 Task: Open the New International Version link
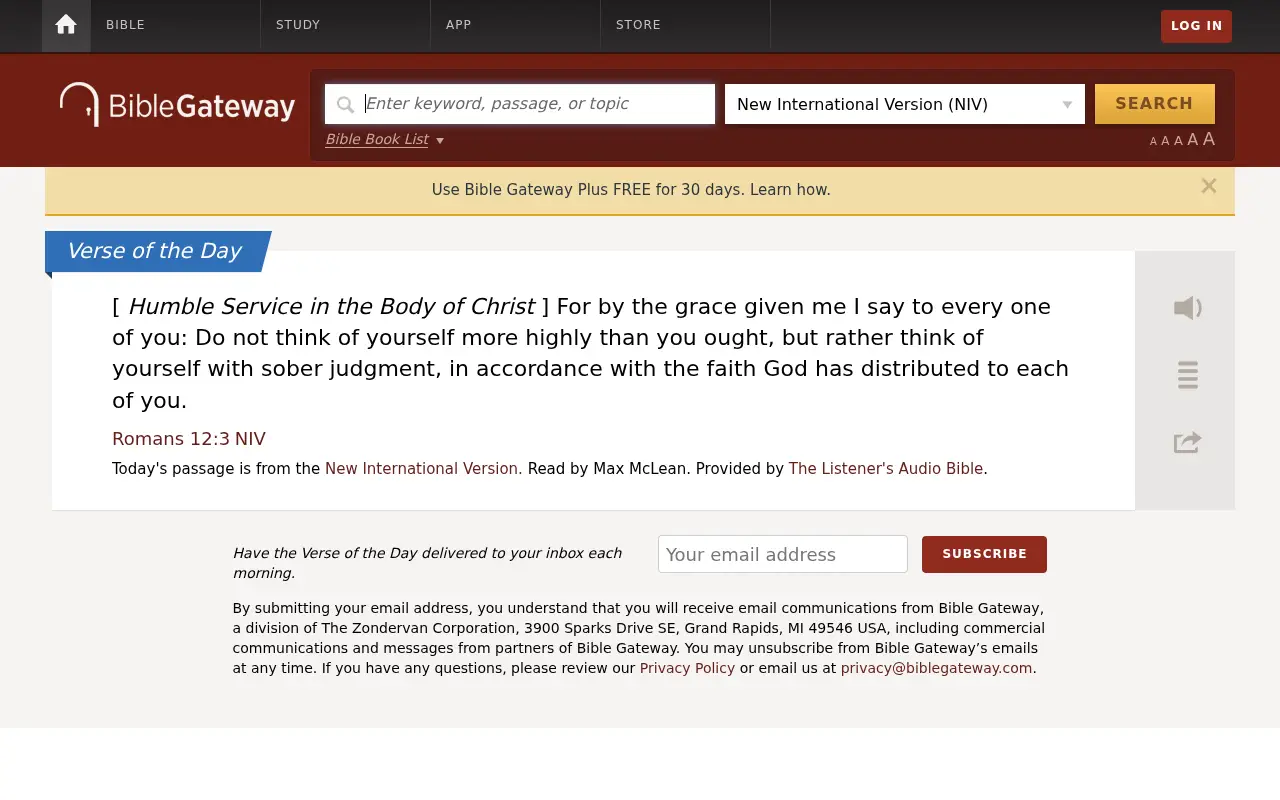point(423,468)
